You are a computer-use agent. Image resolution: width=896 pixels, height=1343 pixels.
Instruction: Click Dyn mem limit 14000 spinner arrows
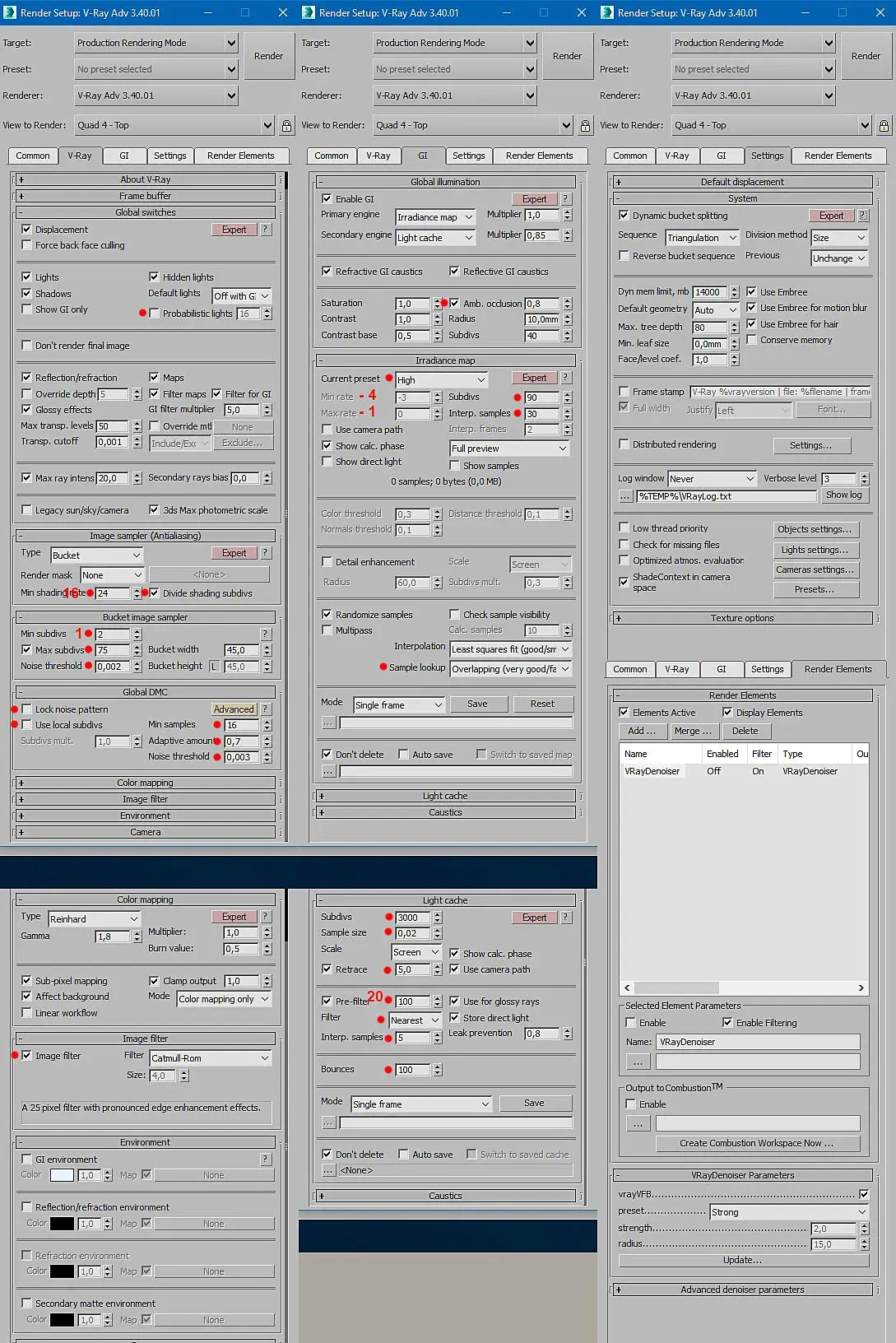coord(735,292)
